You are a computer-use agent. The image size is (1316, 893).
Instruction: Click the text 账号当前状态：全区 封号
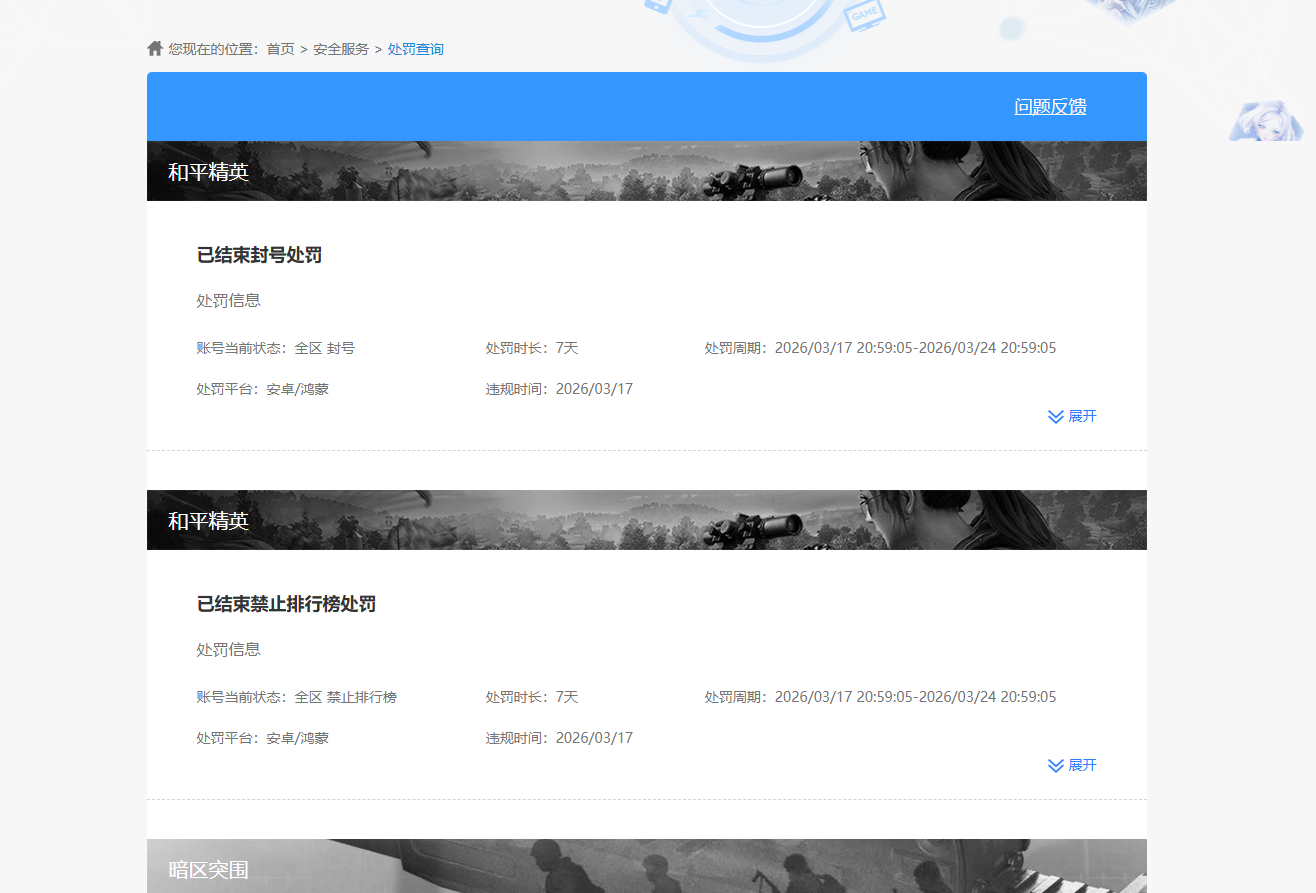coord(276,348)
